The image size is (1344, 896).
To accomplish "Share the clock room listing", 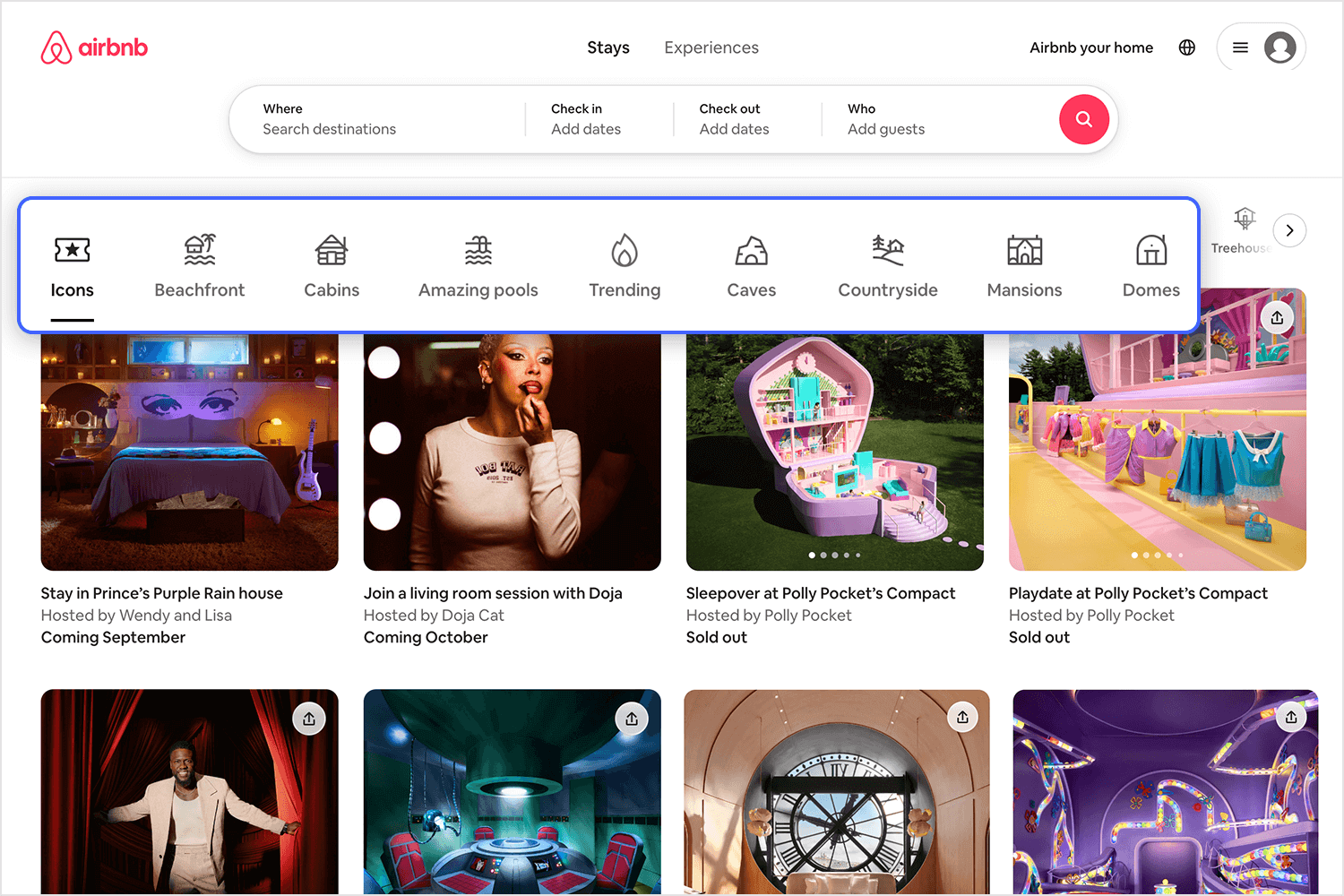I will point(962,717).
